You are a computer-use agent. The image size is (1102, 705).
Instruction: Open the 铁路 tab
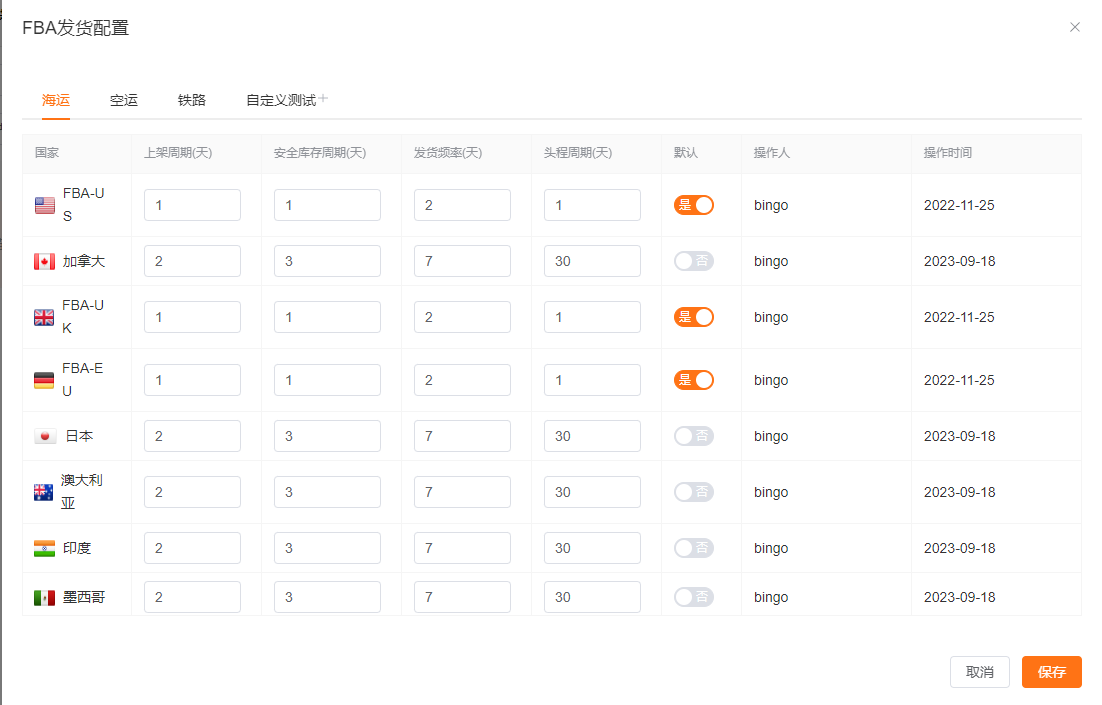pyautogui.click(x=192, y=100)
